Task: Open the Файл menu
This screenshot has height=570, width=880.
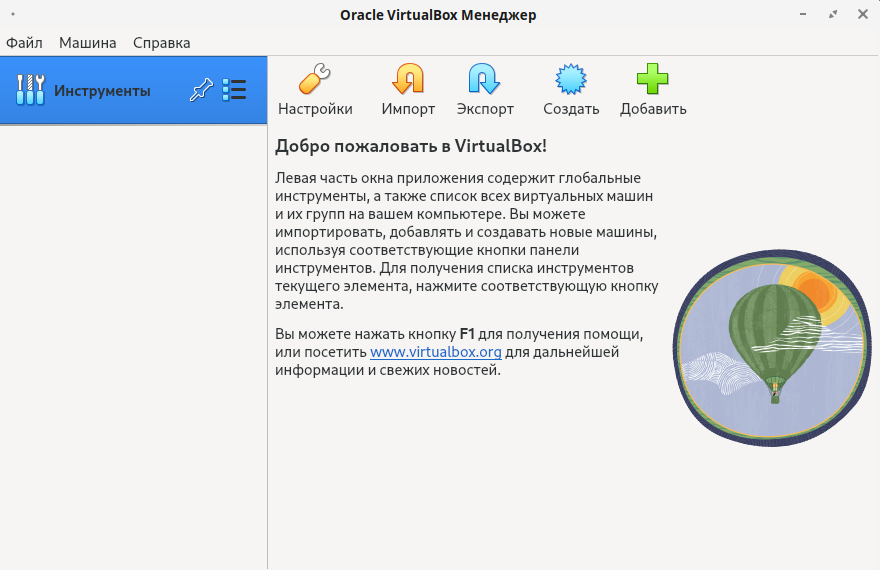Action: [24, 43]
